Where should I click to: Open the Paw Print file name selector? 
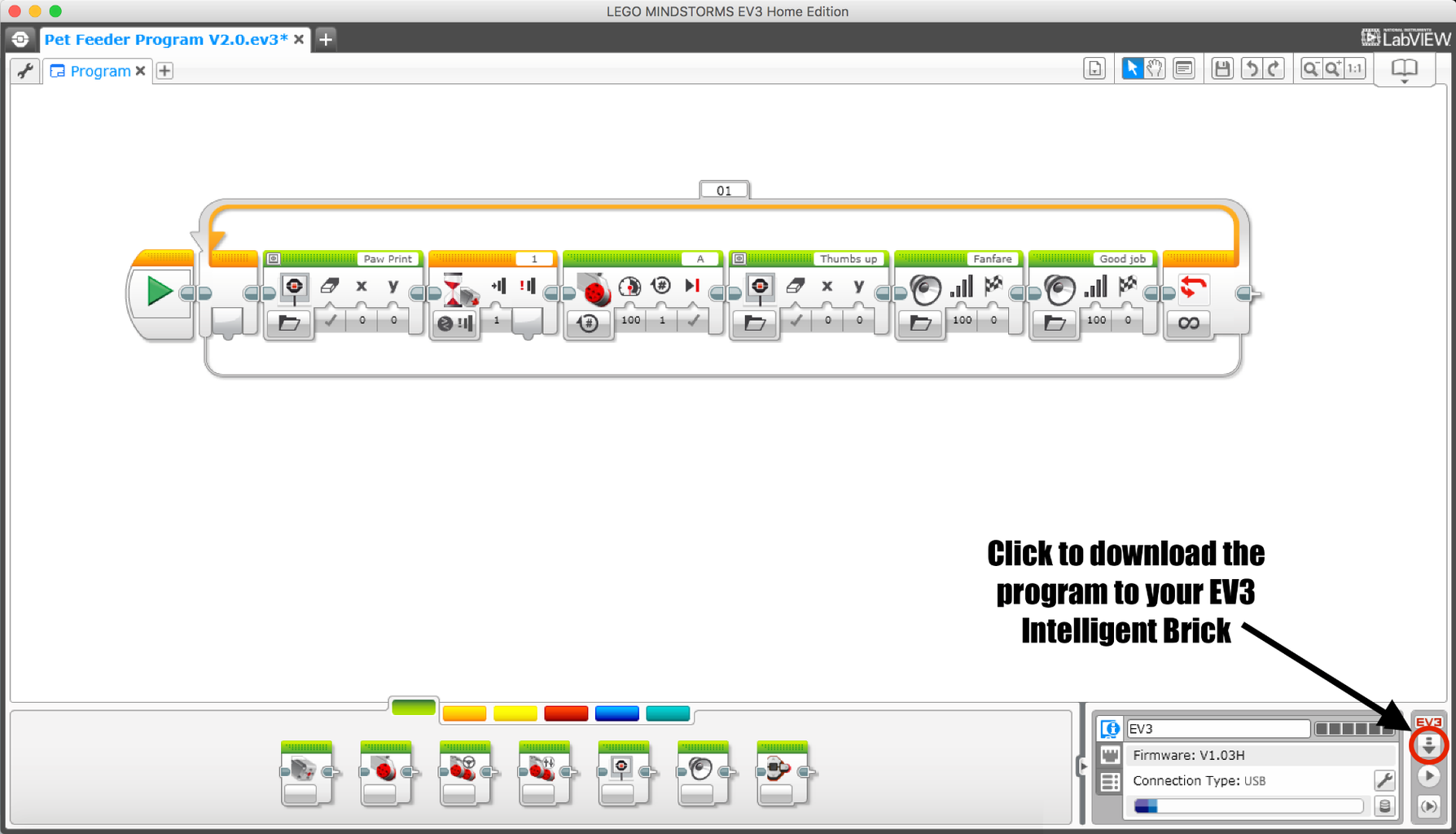tap(388, 259)
